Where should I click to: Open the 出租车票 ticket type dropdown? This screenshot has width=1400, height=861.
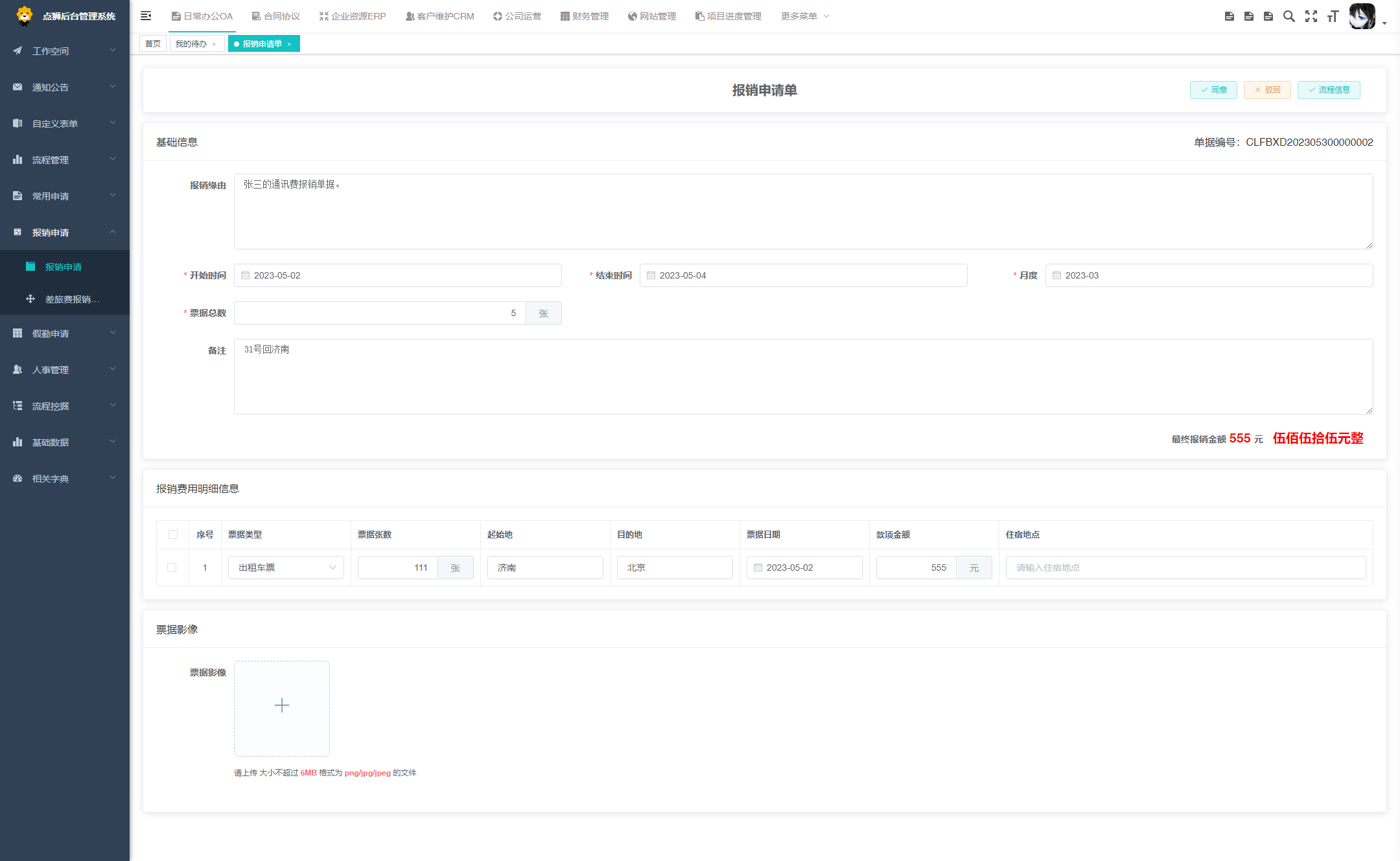(286, 568)
